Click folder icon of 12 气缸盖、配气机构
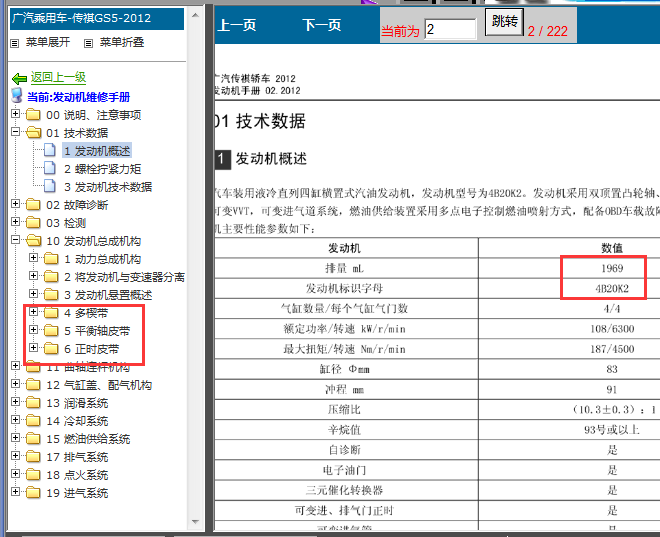Screen dimensions: 660x537 [x=33, y=385]
